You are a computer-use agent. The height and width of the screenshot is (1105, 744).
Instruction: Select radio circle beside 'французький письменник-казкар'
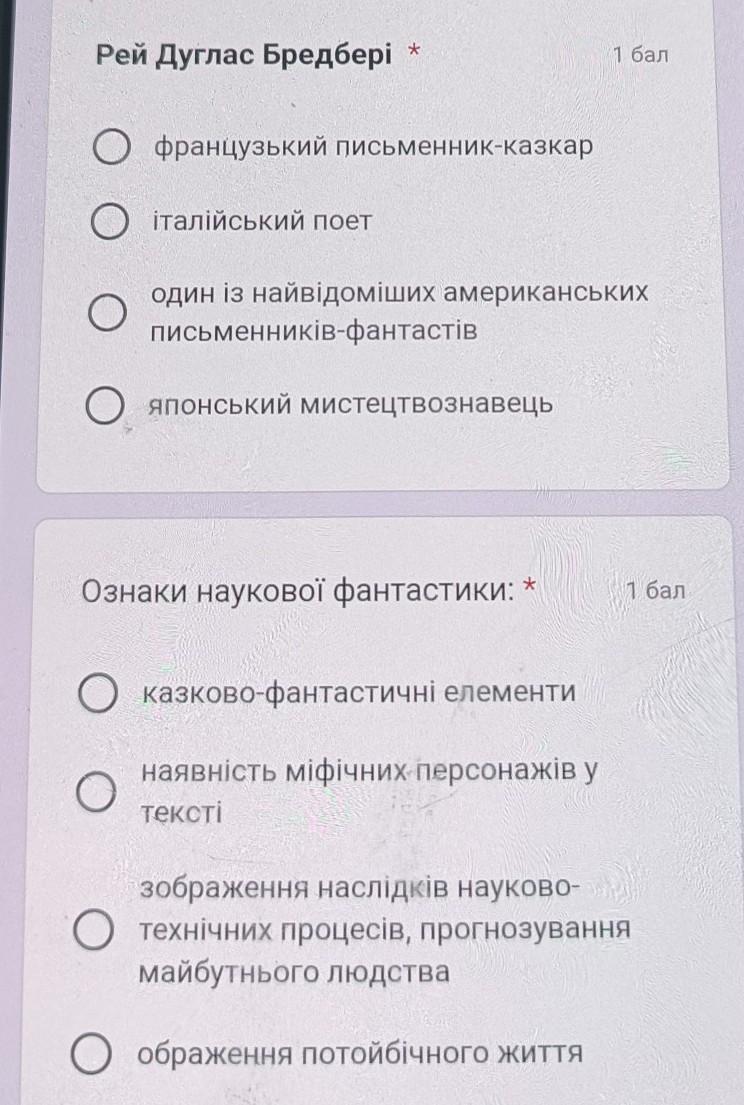click(x=111, y=148)
